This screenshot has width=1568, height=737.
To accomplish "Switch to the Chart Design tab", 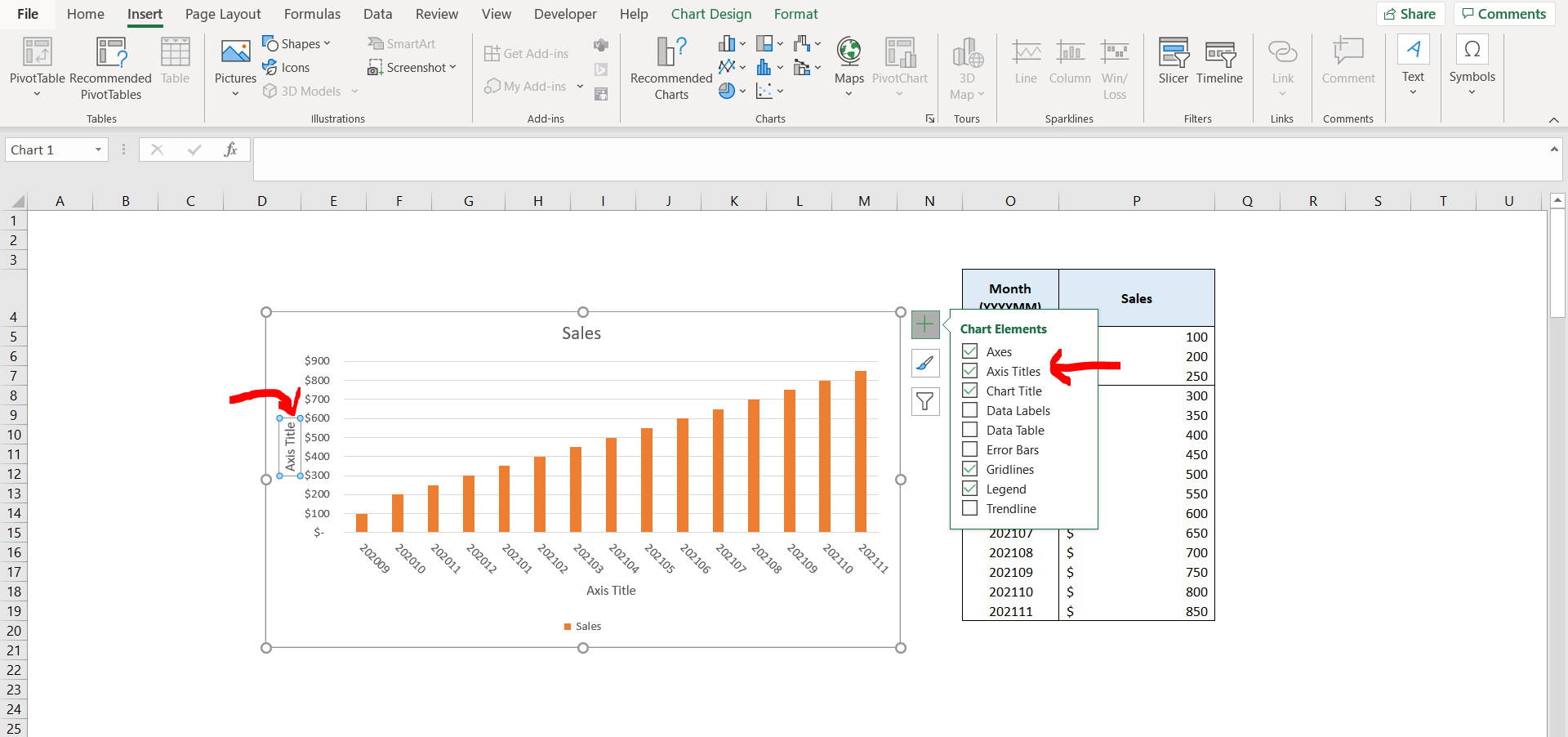I will (x=710, y=14).
